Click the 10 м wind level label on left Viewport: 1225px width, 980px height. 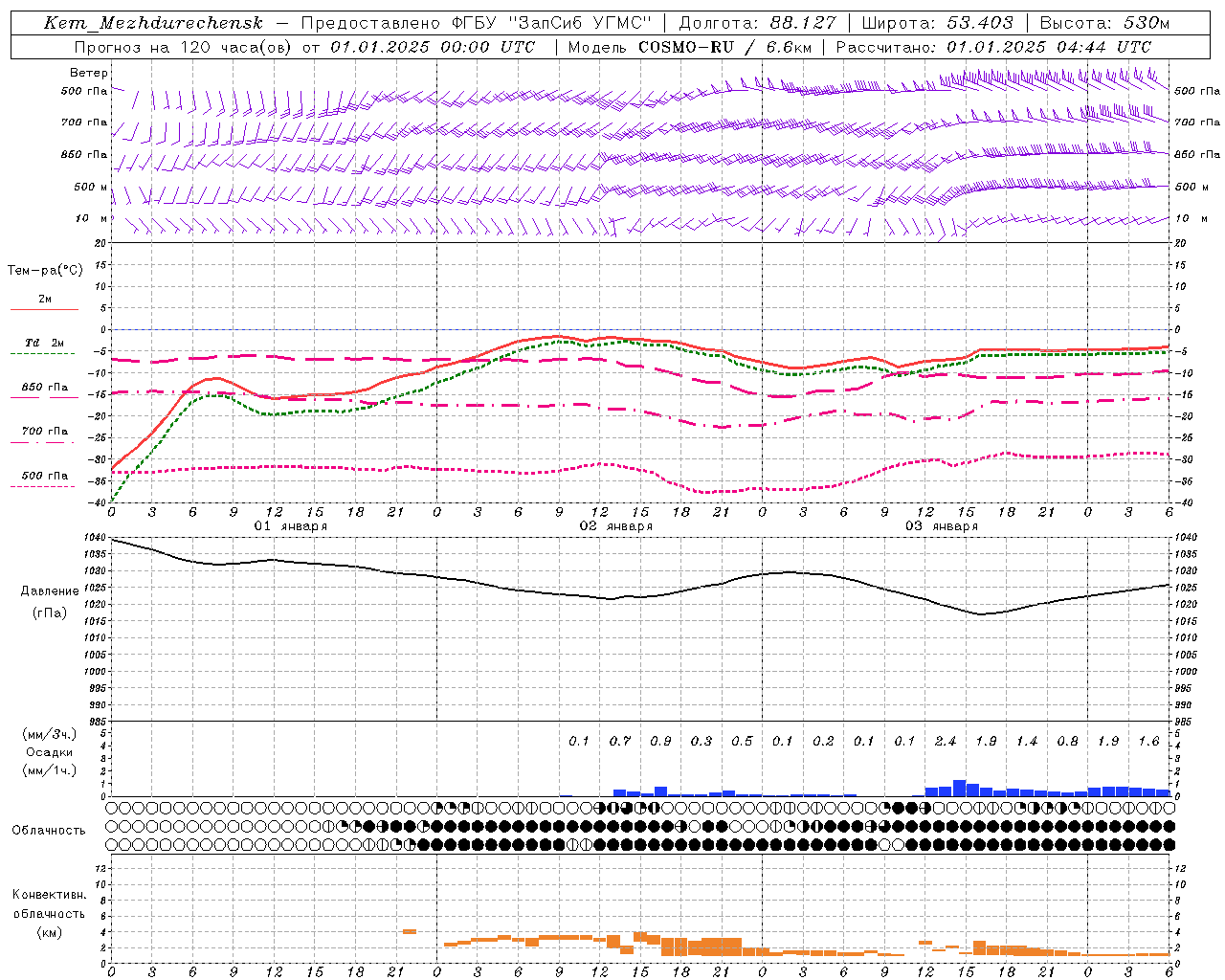91,218
